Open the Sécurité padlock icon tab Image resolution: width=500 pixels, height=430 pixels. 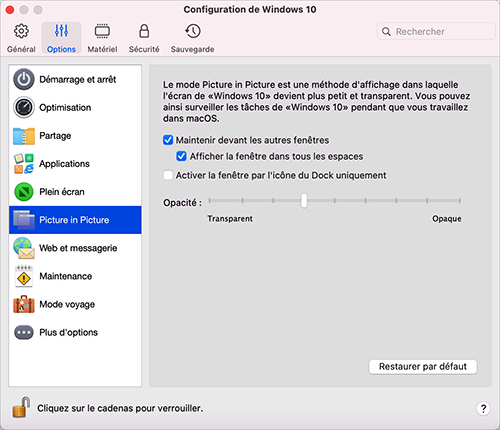pos(144,31)
